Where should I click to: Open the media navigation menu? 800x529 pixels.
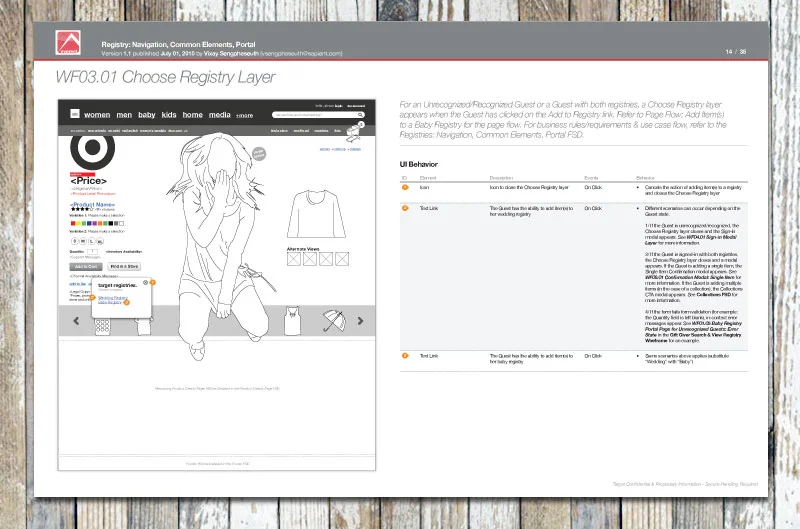click(x=219, y=115)
